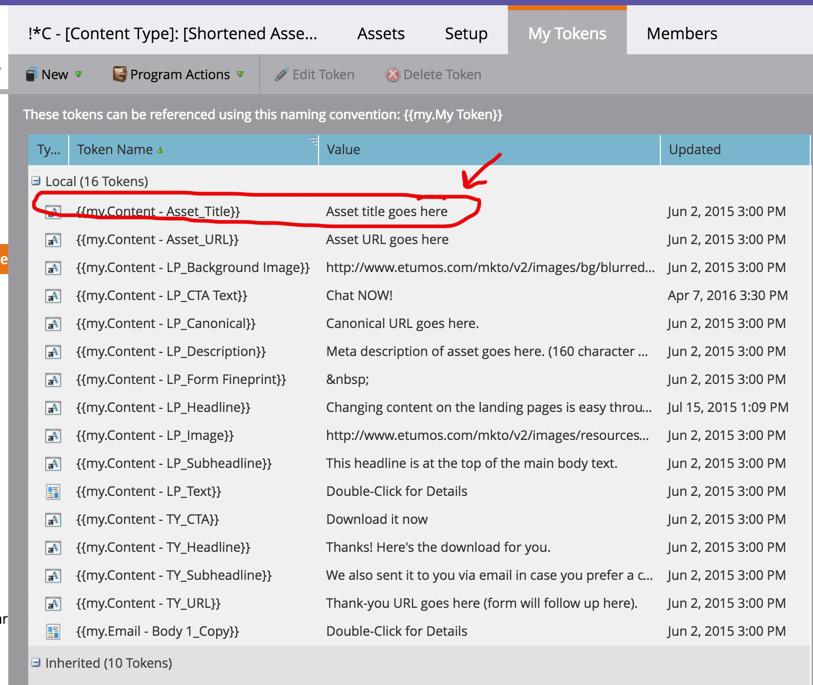This screenshot has width=813, height=685.
Task: Click the text icon beside LP_CTA Text token
Action: [53, 297]
